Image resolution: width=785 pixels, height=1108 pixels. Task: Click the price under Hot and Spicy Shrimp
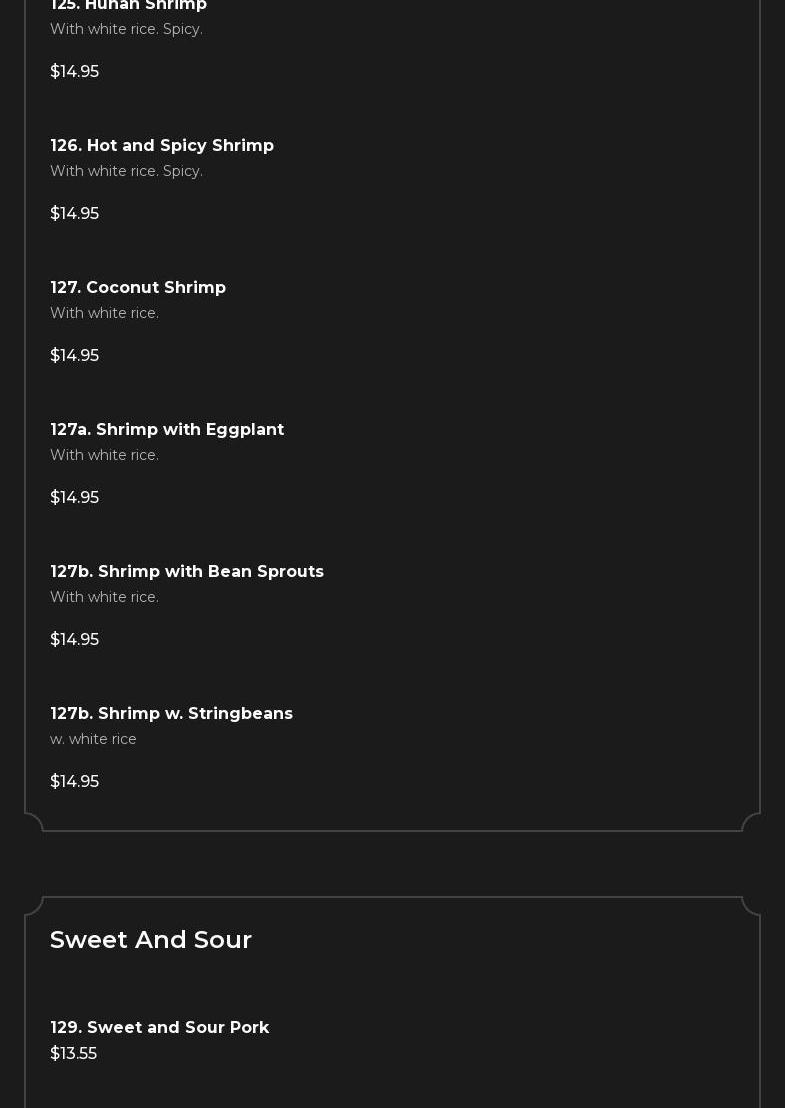click(x=74, y=214)
